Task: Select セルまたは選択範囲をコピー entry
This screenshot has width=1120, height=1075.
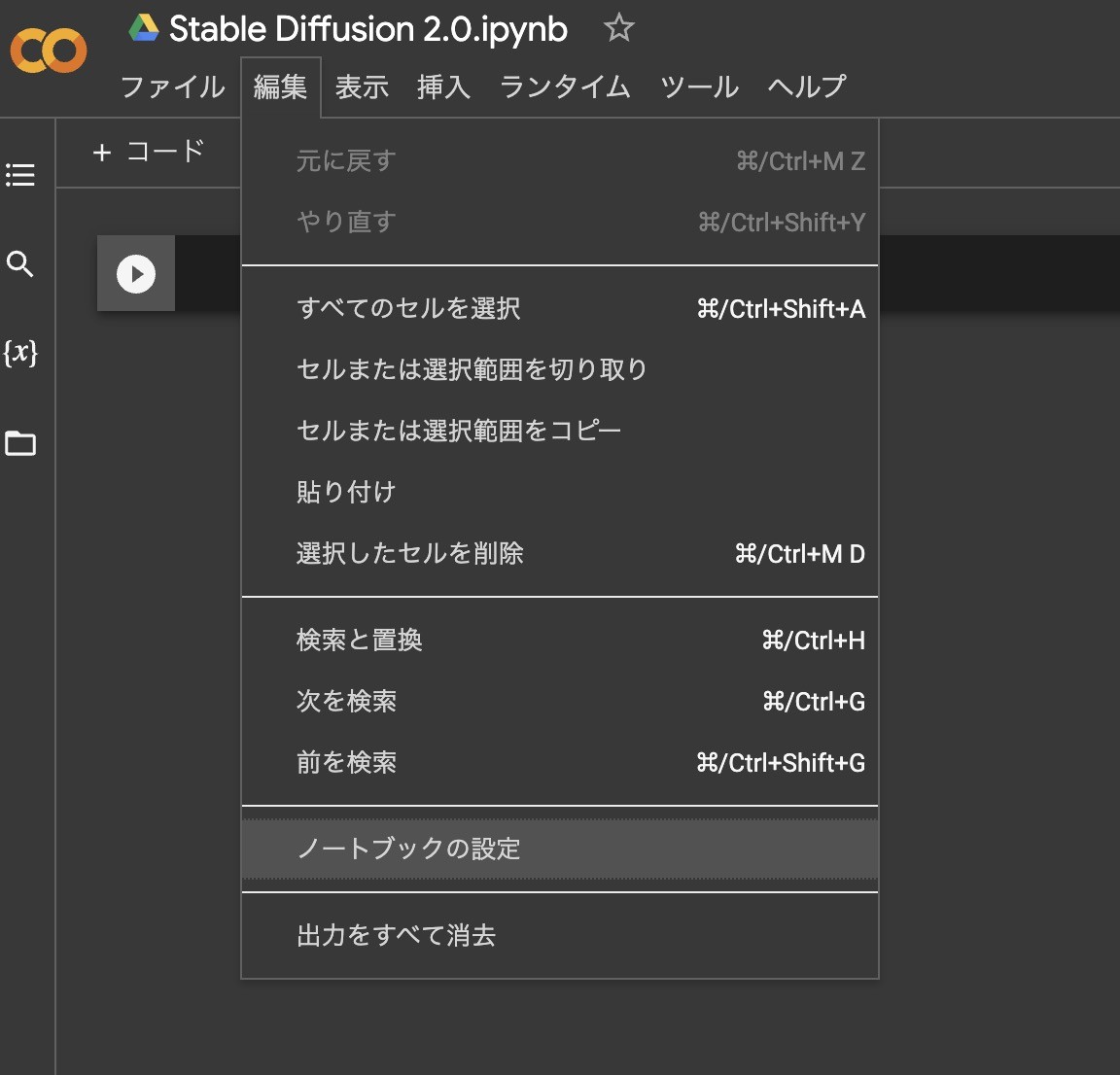Action: (x=560, y=431)
